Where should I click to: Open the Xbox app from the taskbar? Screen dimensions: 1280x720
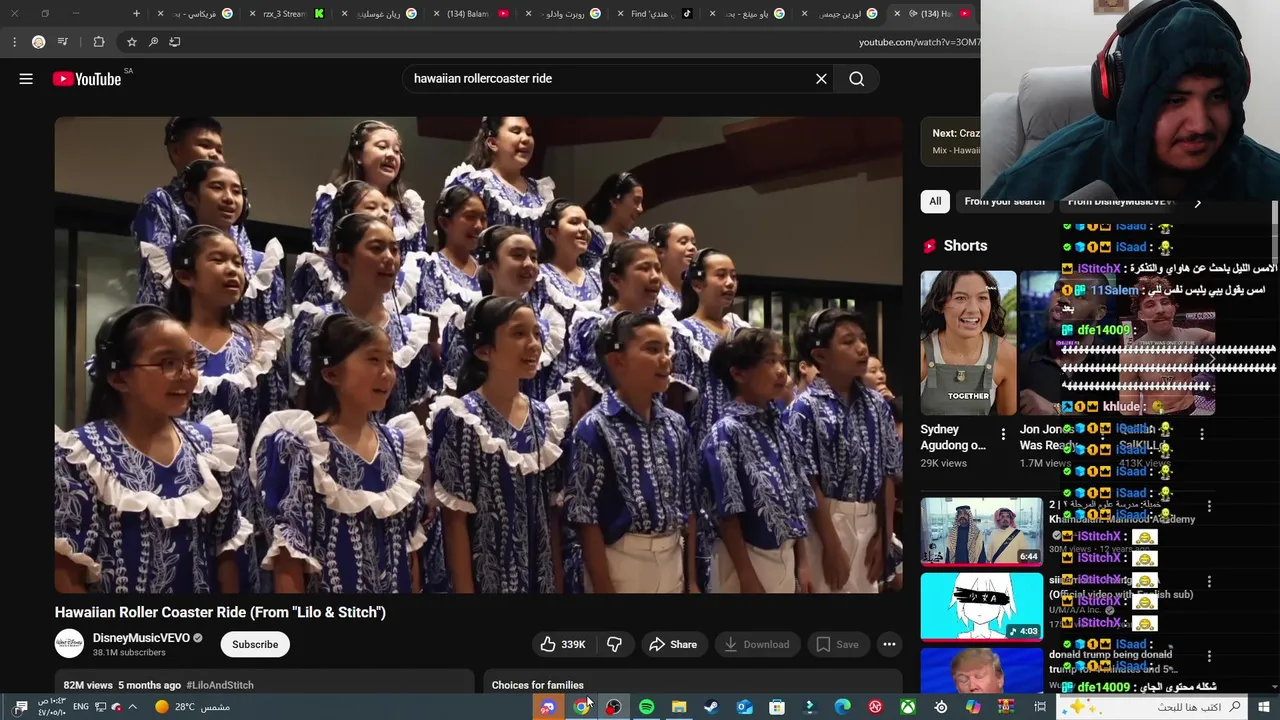(908, 707)
